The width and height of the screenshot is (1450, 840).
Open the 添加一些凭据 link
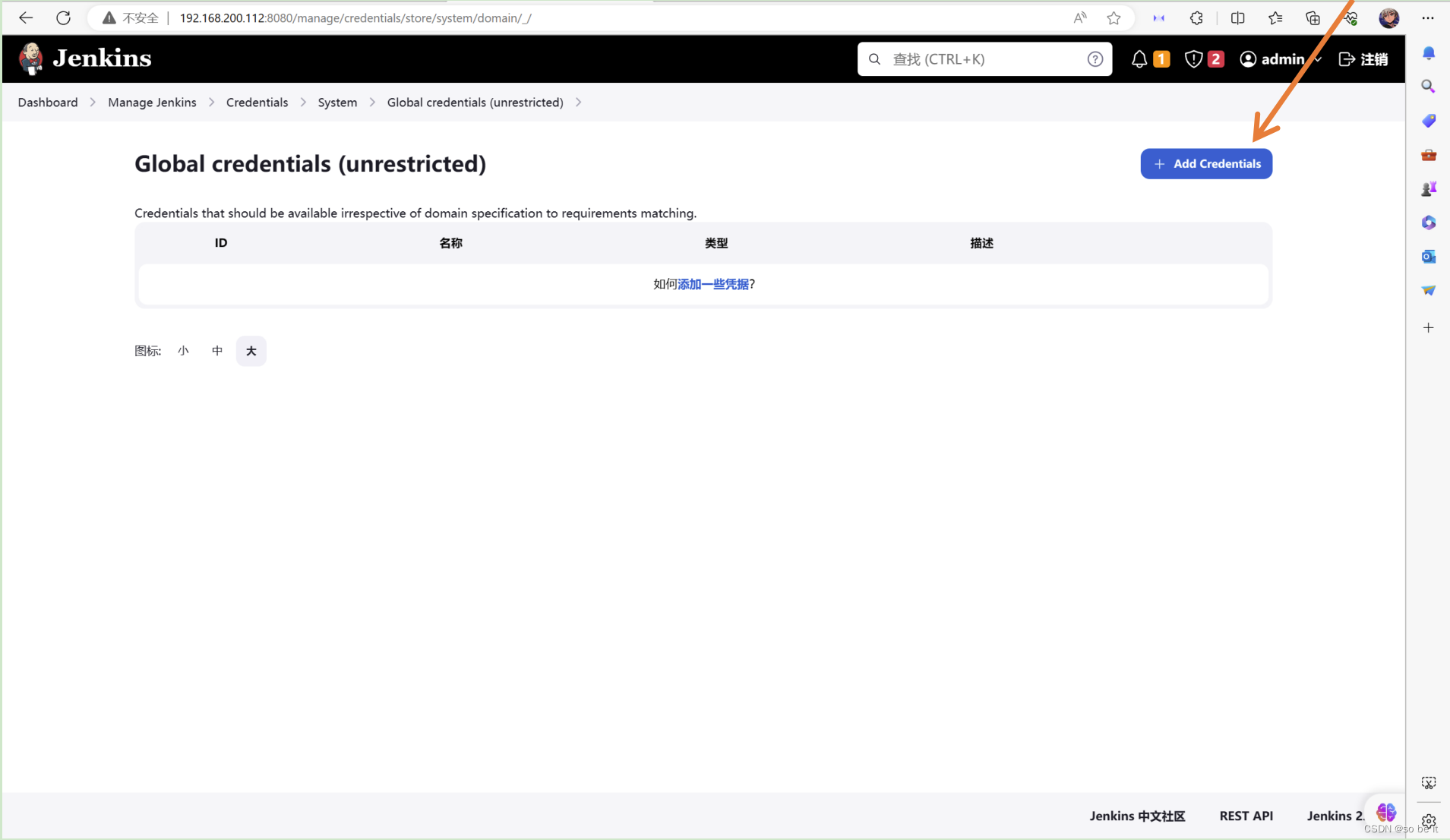[x=713, y=284]
